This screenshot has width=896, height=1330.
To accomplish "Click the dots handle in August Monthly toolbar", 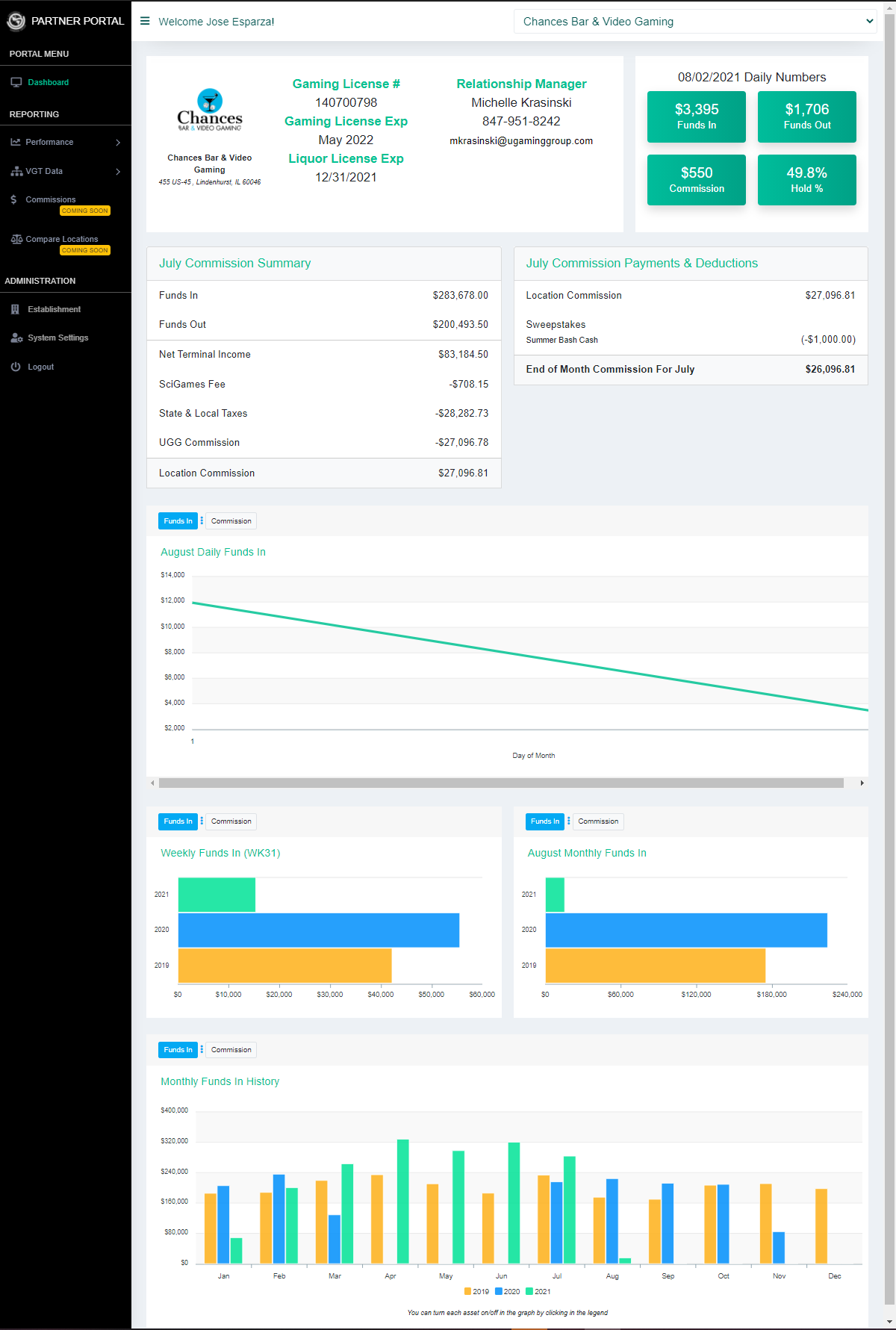I will pyautogui.click(x=569, y=821).
